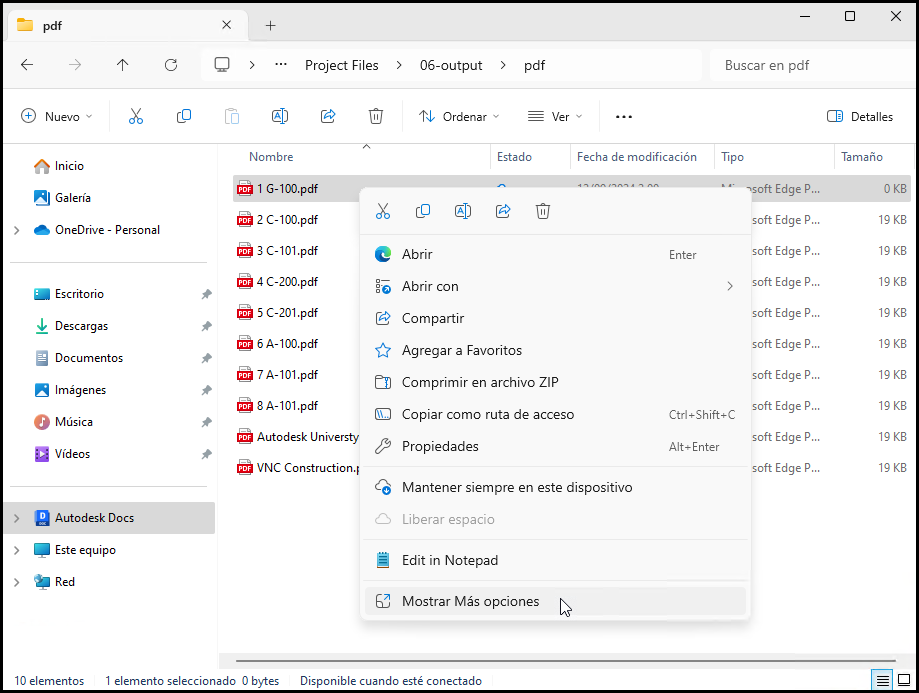Click the Copy icon in the context menu
The width and height of the screenshot is (919, 693).
pos(423,211)
